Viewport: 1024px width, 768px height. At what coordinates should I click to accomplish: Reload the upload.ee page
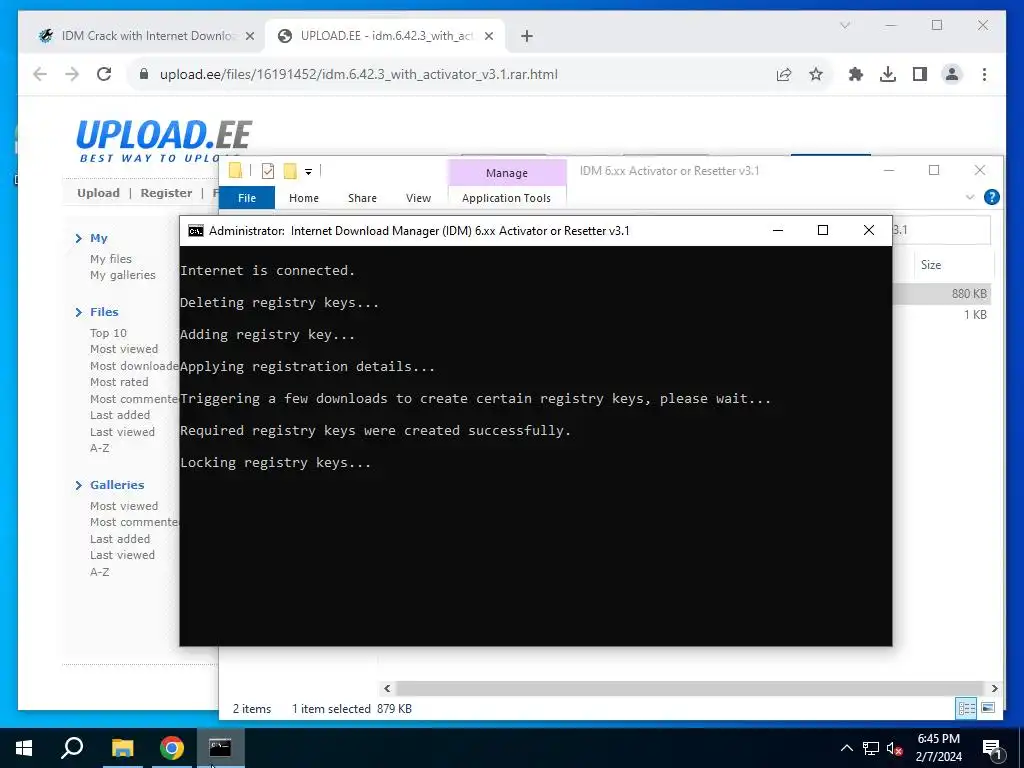point(104,74)
